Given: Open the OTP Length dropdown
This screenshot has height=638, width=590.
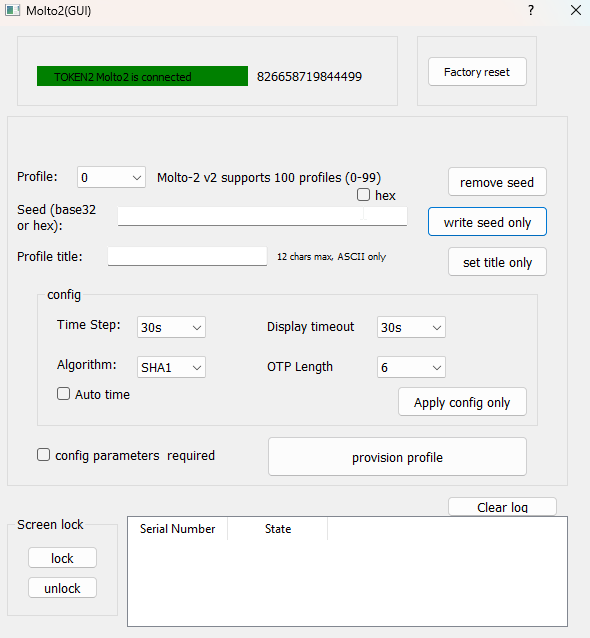Looking at the screenshot, I should pos(411,367).
